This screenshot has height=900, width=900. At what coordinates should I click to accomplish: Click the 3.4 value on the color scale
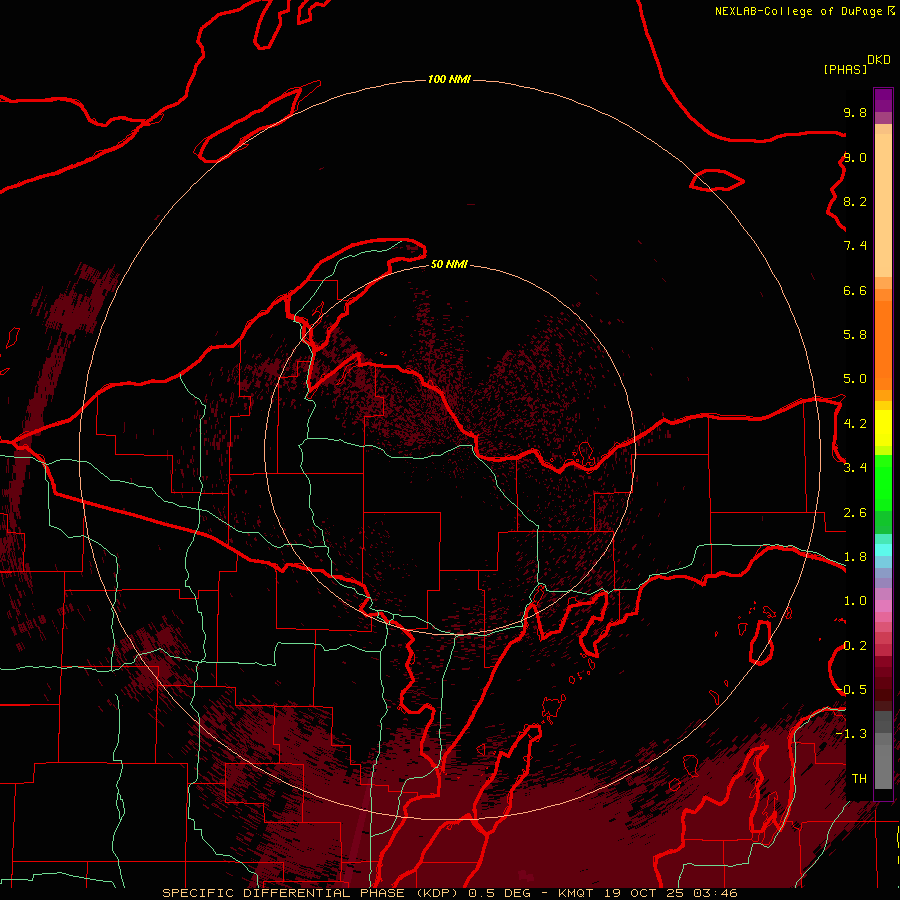click(x=855, y=468)
